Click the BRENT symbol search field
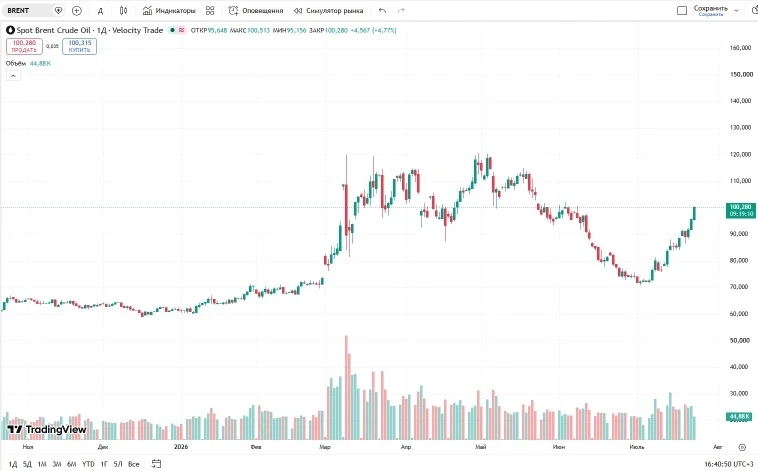Viewport: 758px width, 471px height. (29, 10)
